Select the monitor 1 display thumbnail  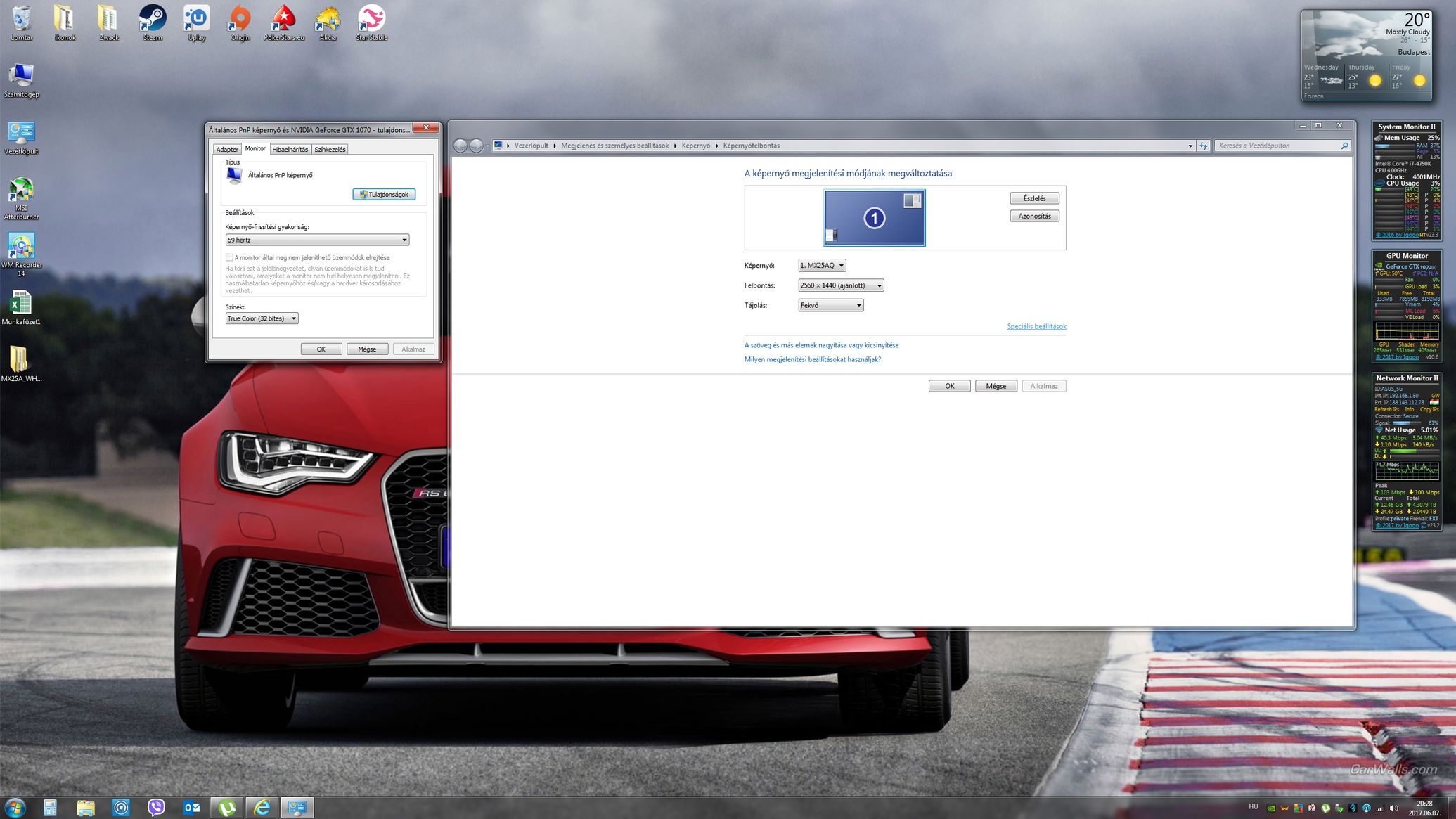[875, 218]
